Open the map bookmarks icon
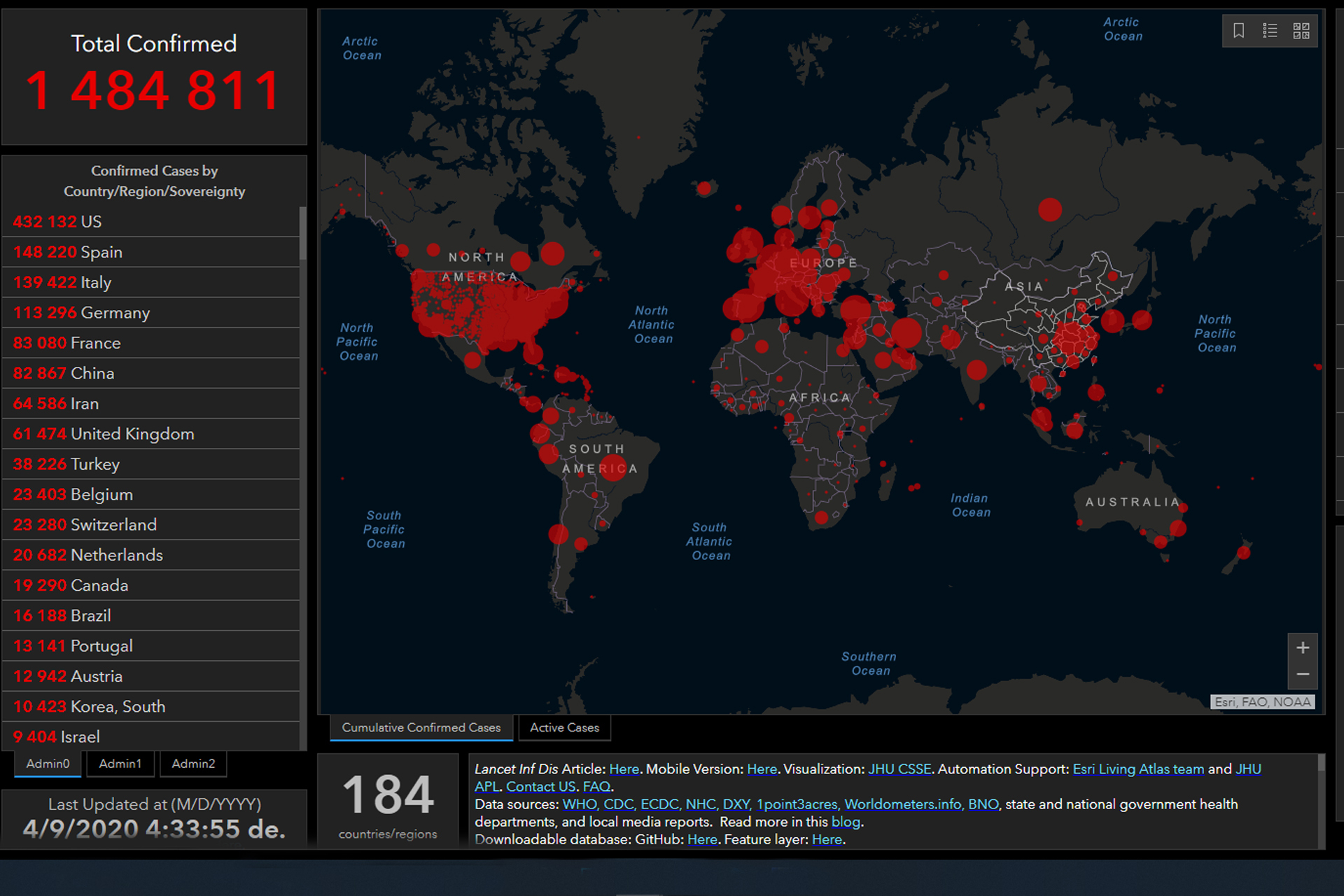The width and height of the screenshot is (1344, 896). pos(1238,31)
